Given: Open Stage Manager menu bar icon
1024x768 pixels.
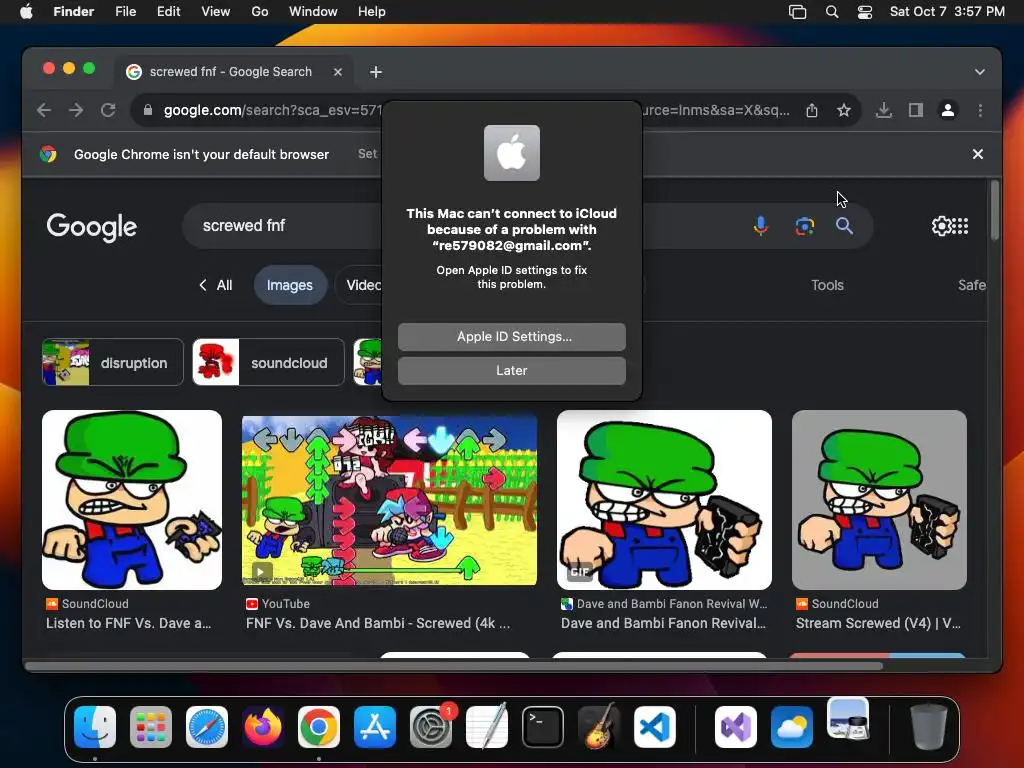Looking at the screenshot, I should click(797, 12).
